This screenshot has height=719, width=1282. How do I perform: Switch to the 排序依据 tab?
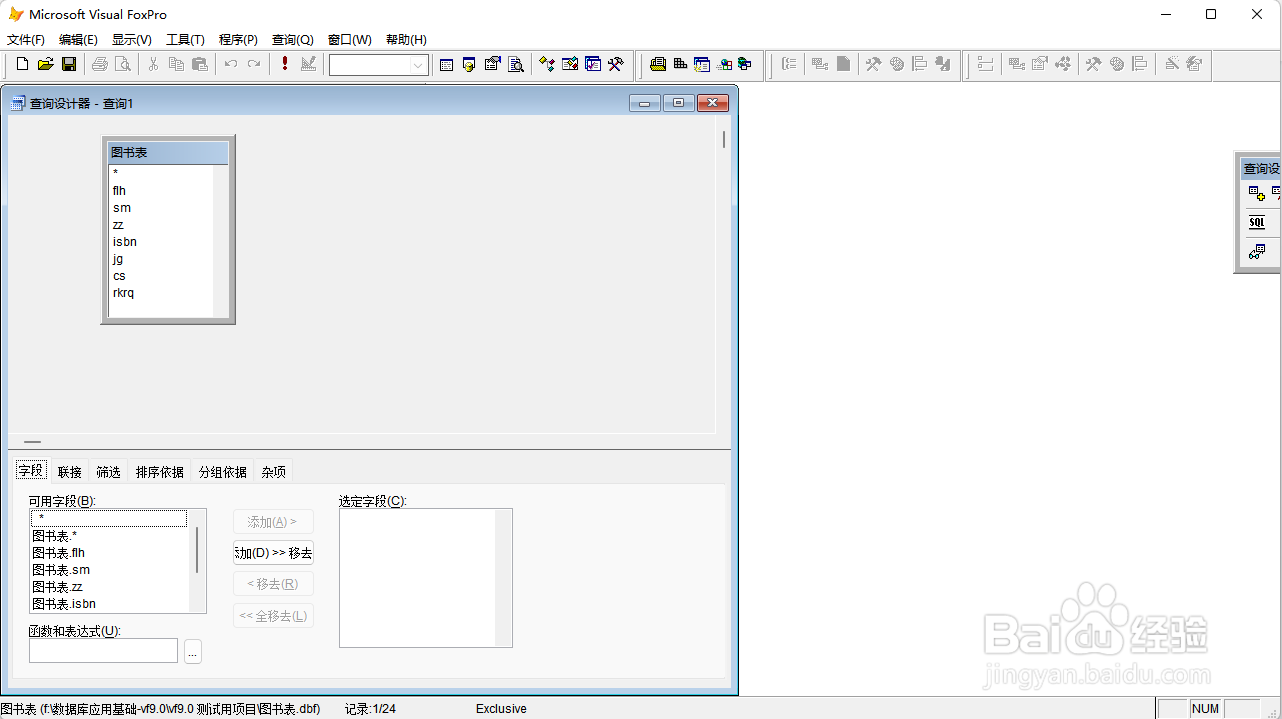(x=160, y=472)
